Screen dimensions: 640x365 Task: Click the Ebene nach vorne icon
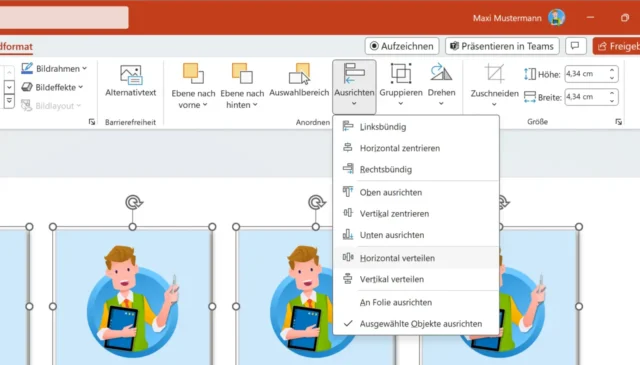(x=193, y=73)
